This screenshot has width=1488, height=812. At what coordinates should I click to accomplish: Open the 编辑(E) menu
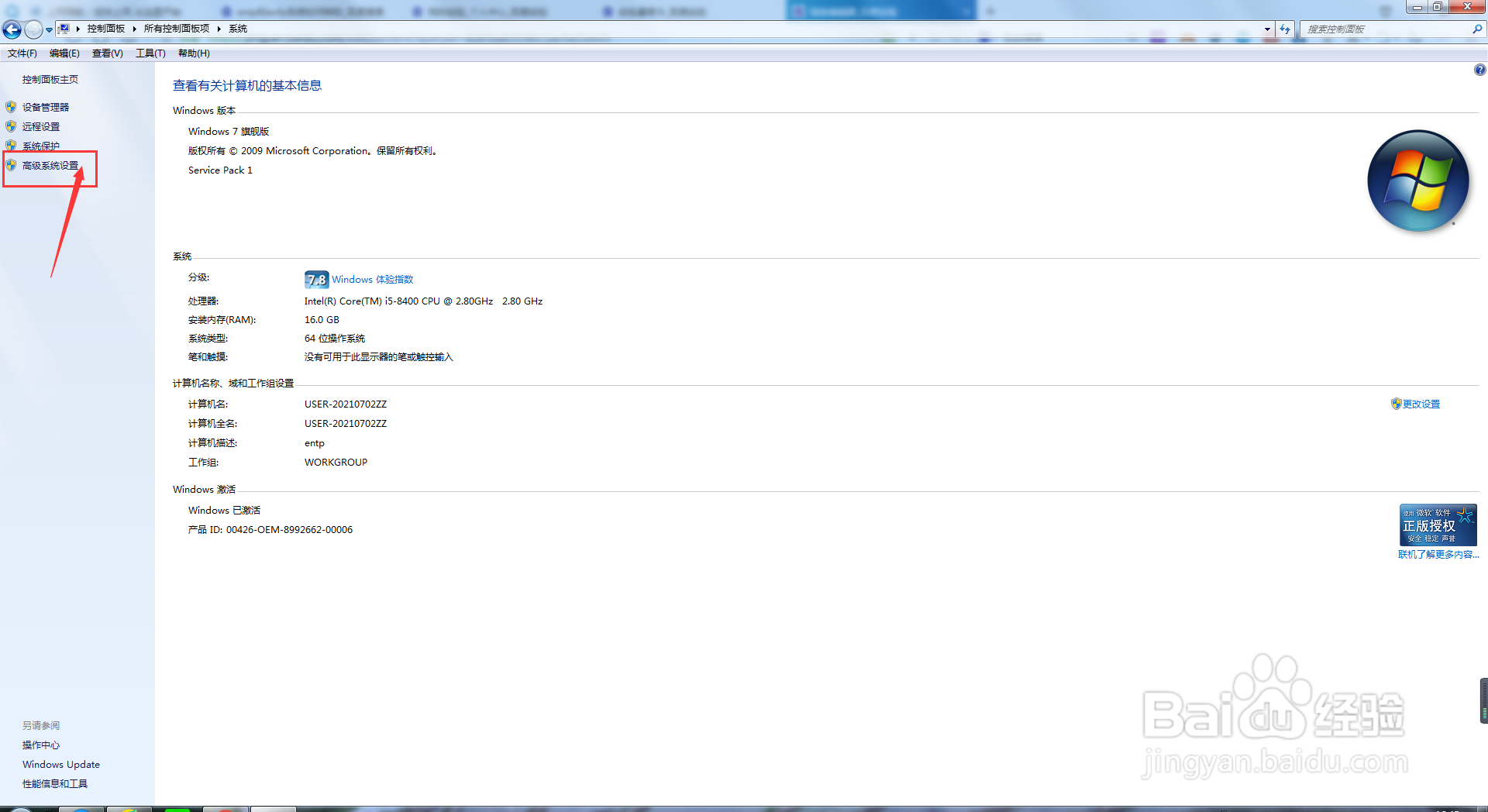(64, 53)
